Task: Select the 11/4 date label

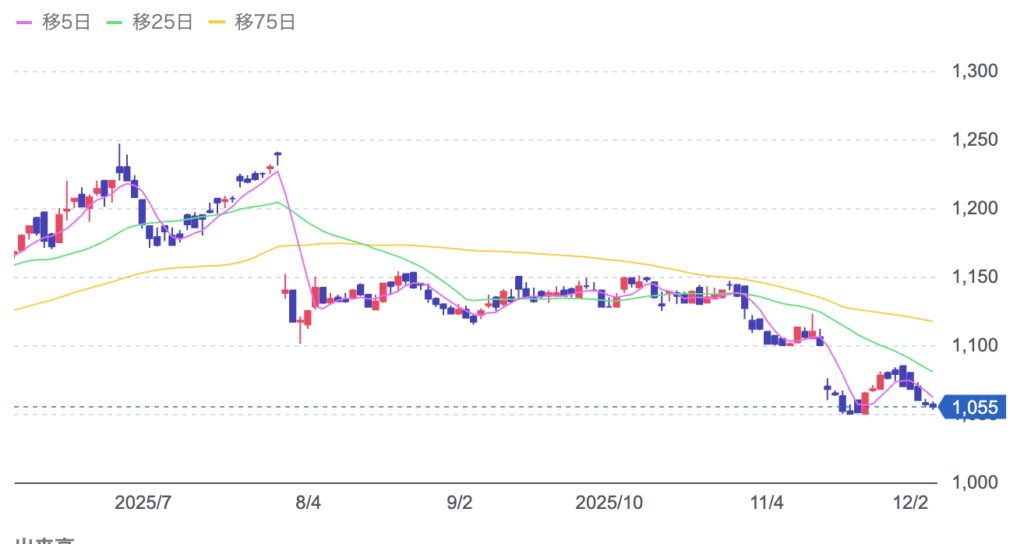Action: pyautogui.click(x=766, y=502)
